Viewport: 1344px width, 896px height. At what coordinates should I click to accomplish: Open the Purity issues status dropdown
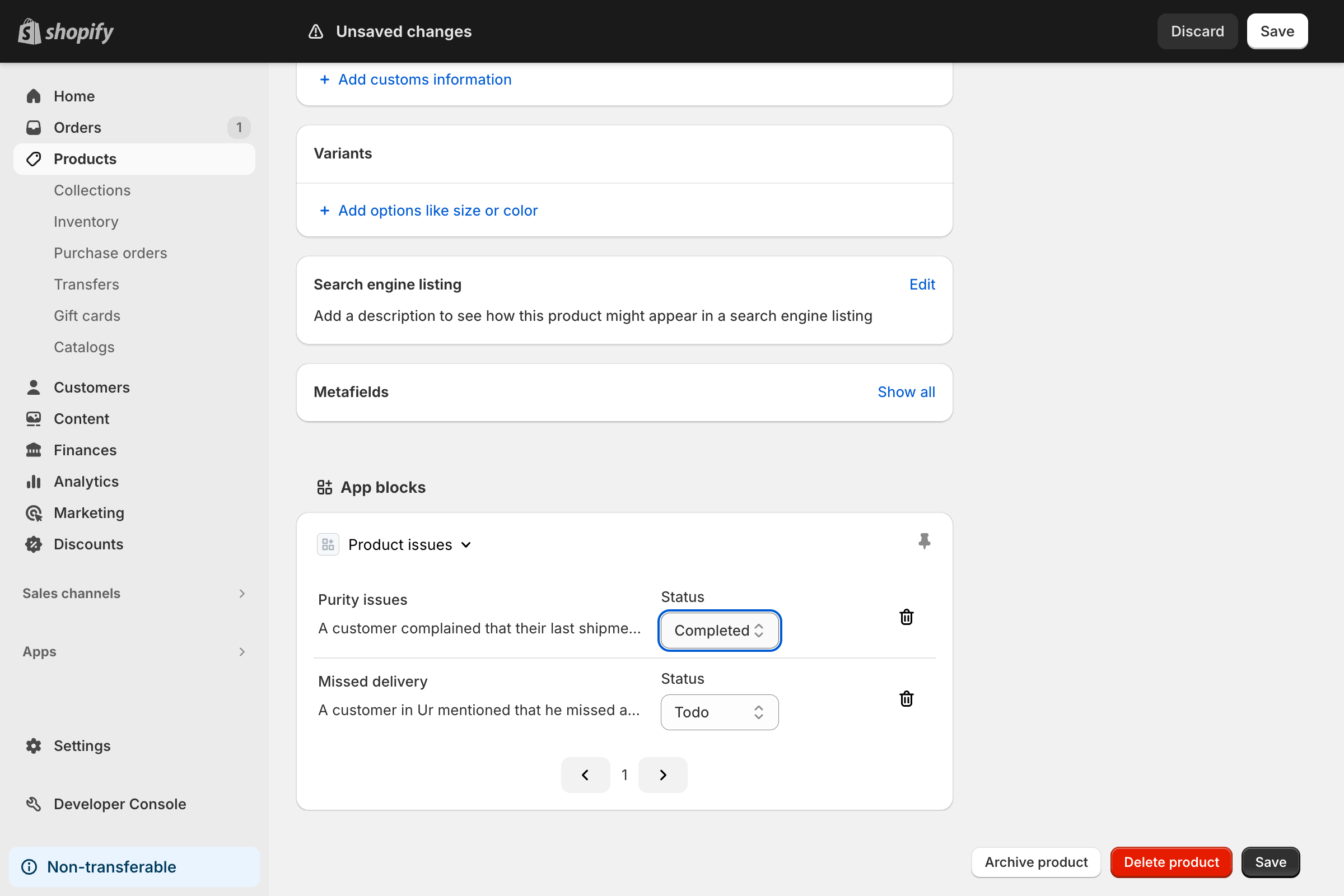coord(720,631)
